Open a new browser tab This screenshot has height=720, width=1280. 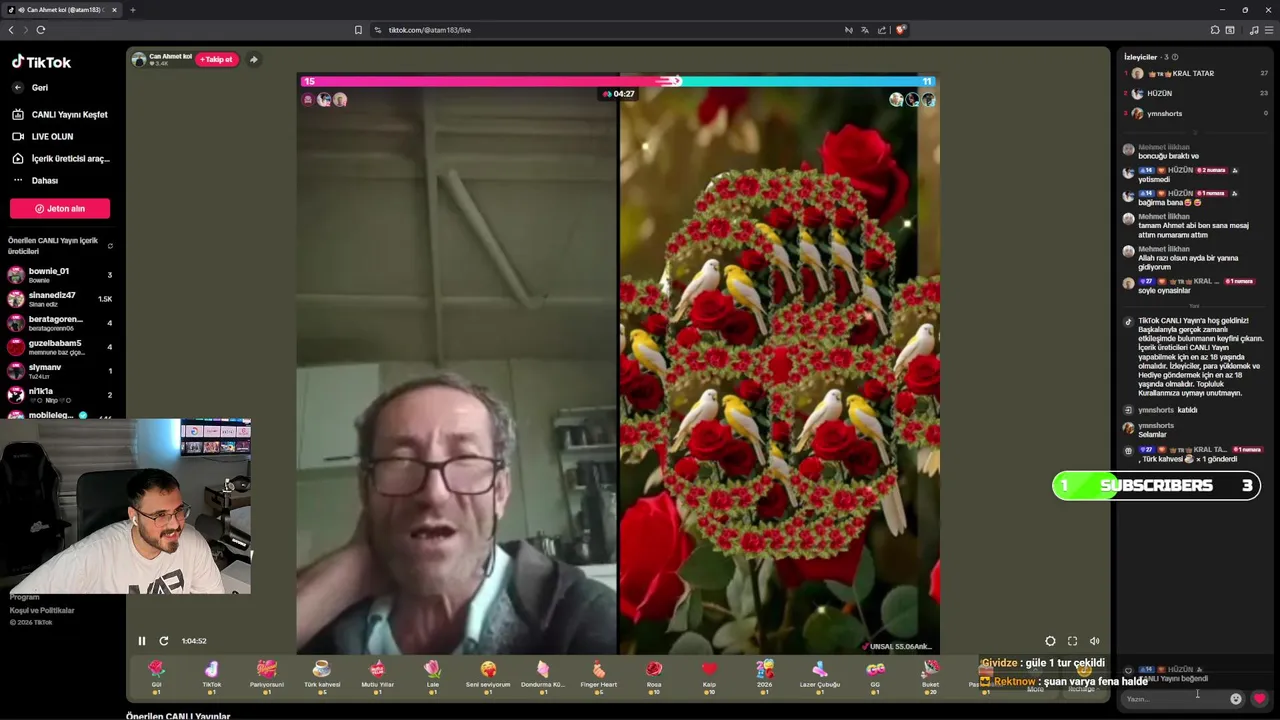coord(132,10)
